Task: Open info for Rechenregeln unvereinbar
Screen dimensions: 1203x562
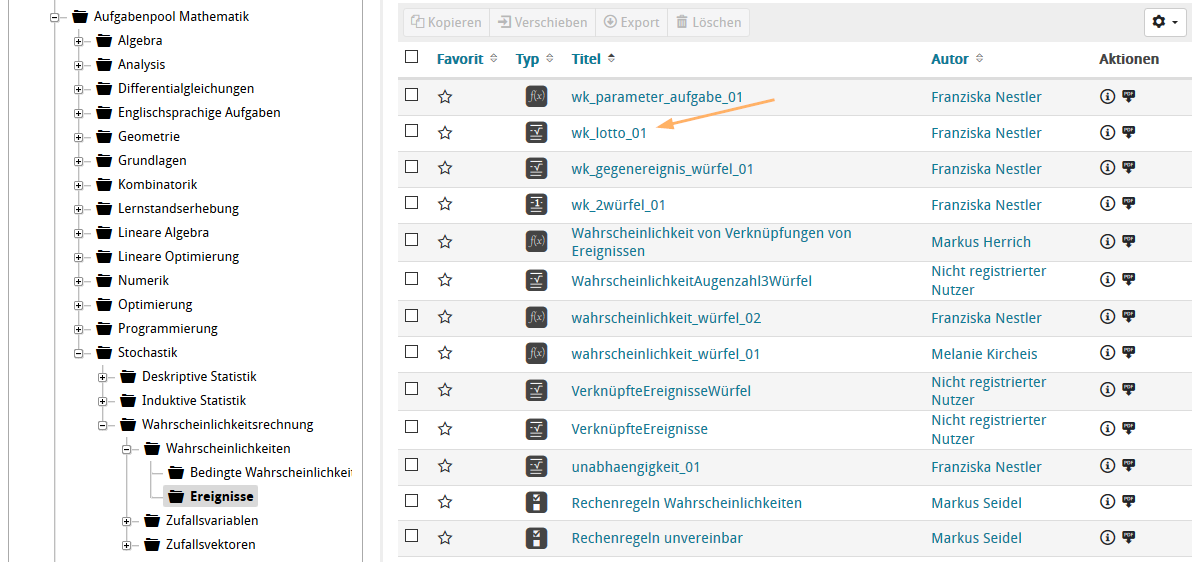Action: [1107, 538]
